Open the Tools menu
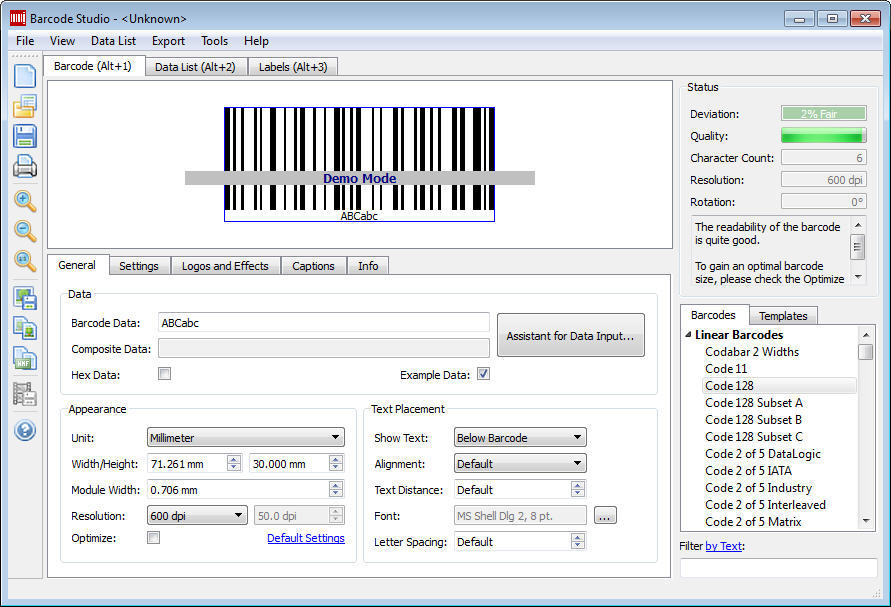The image size is (891, 607). 213,41
